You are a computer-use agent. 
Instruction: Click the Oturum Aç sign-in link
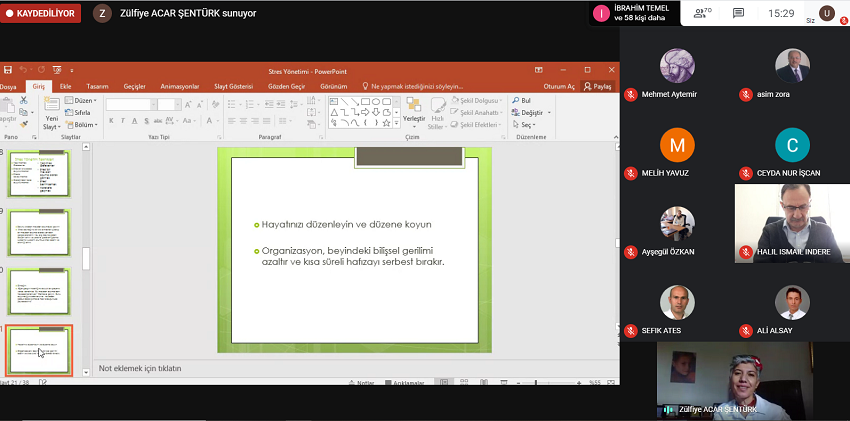point(557,87)
